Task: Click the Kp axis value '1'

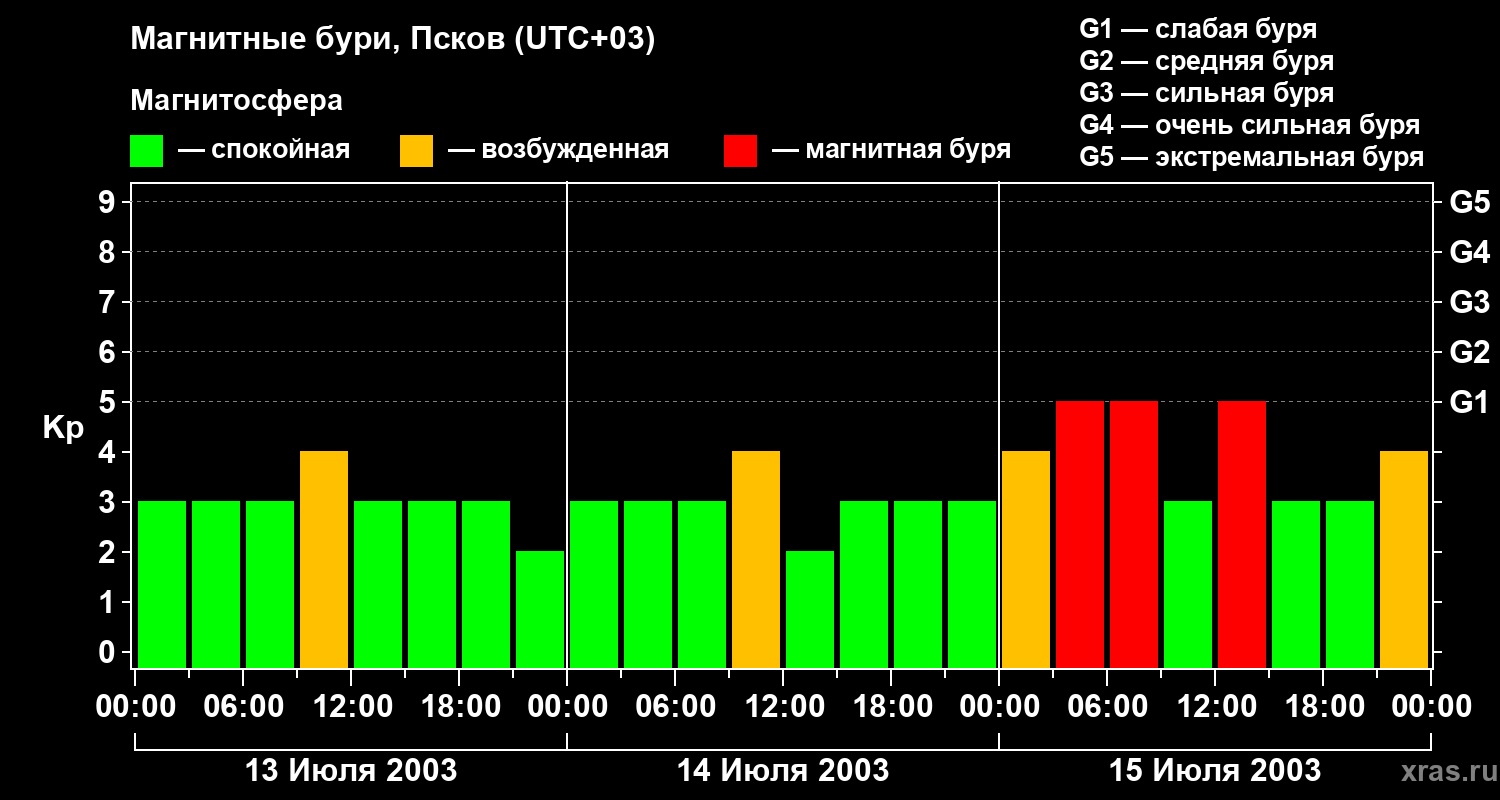Action: pyautogui.click(x=109, y=602)
